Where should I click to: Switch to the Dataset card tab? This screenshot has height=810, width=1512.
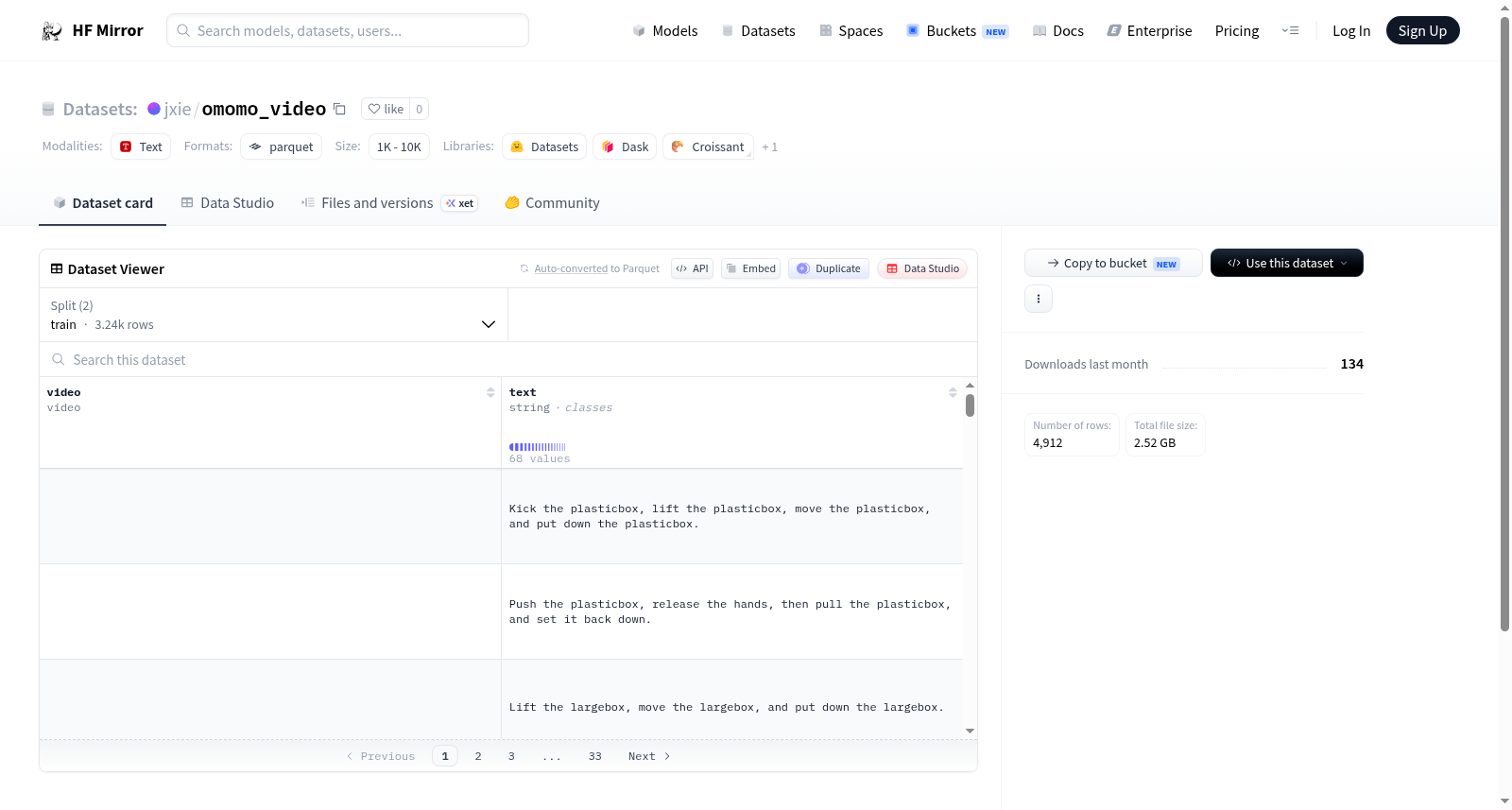(x=102, y=203)
